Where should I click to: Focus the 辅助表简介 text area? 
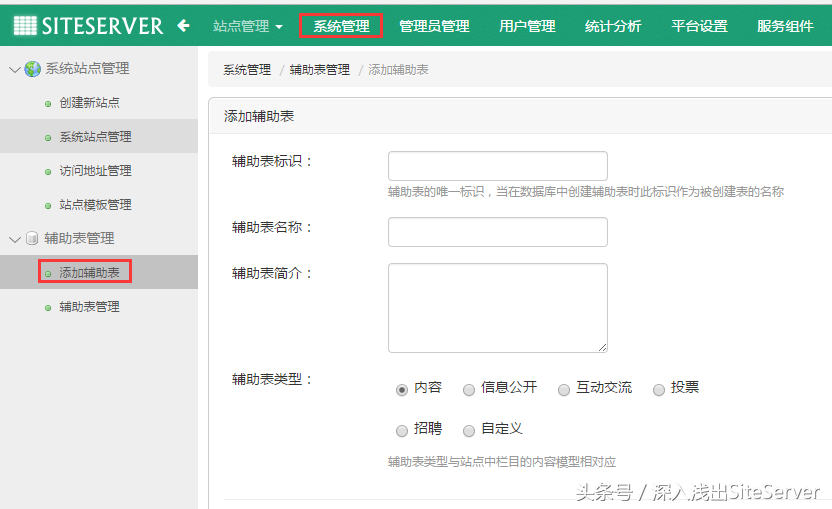tap(498, 308)
